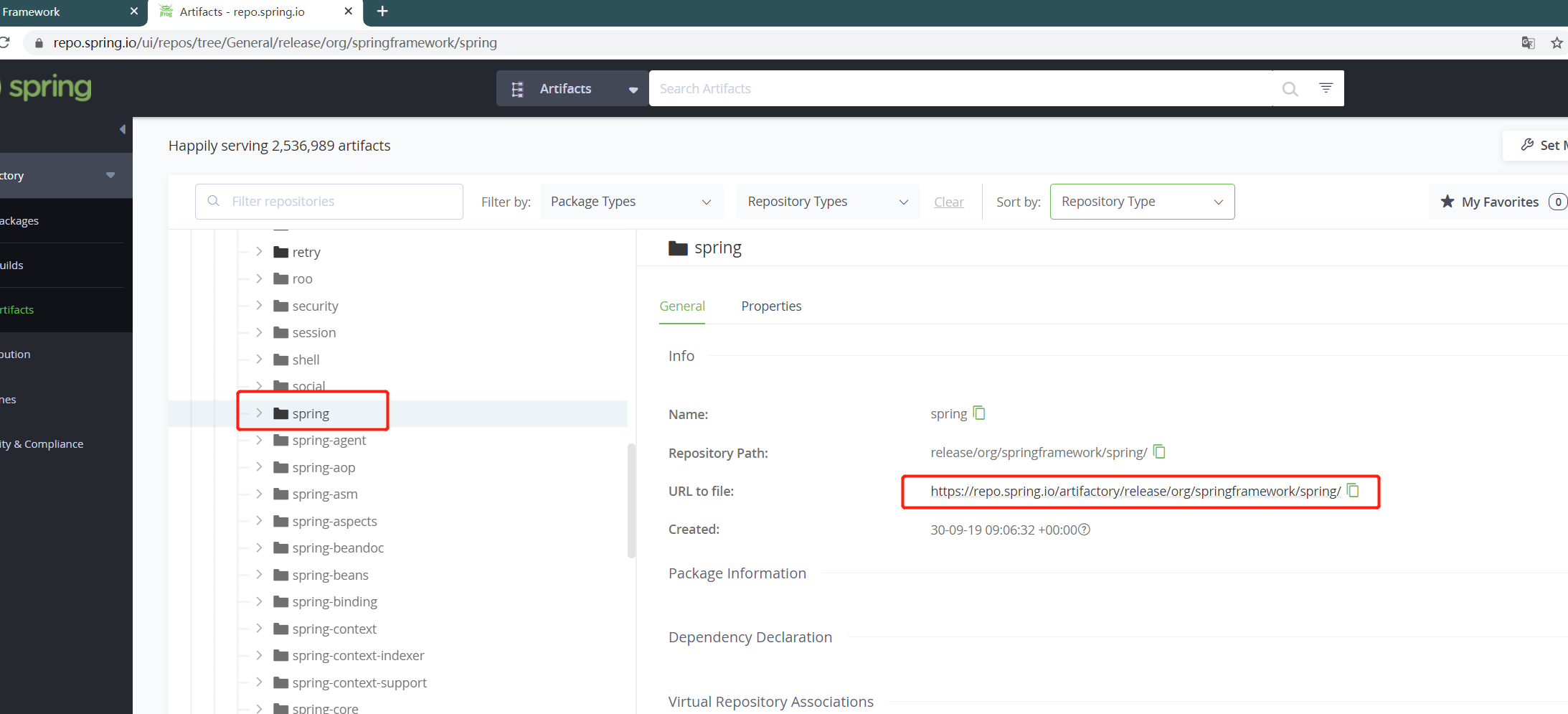The image size is (1568, 714).
Task: Click the search magnifier icon
Action: (1290, 89)
